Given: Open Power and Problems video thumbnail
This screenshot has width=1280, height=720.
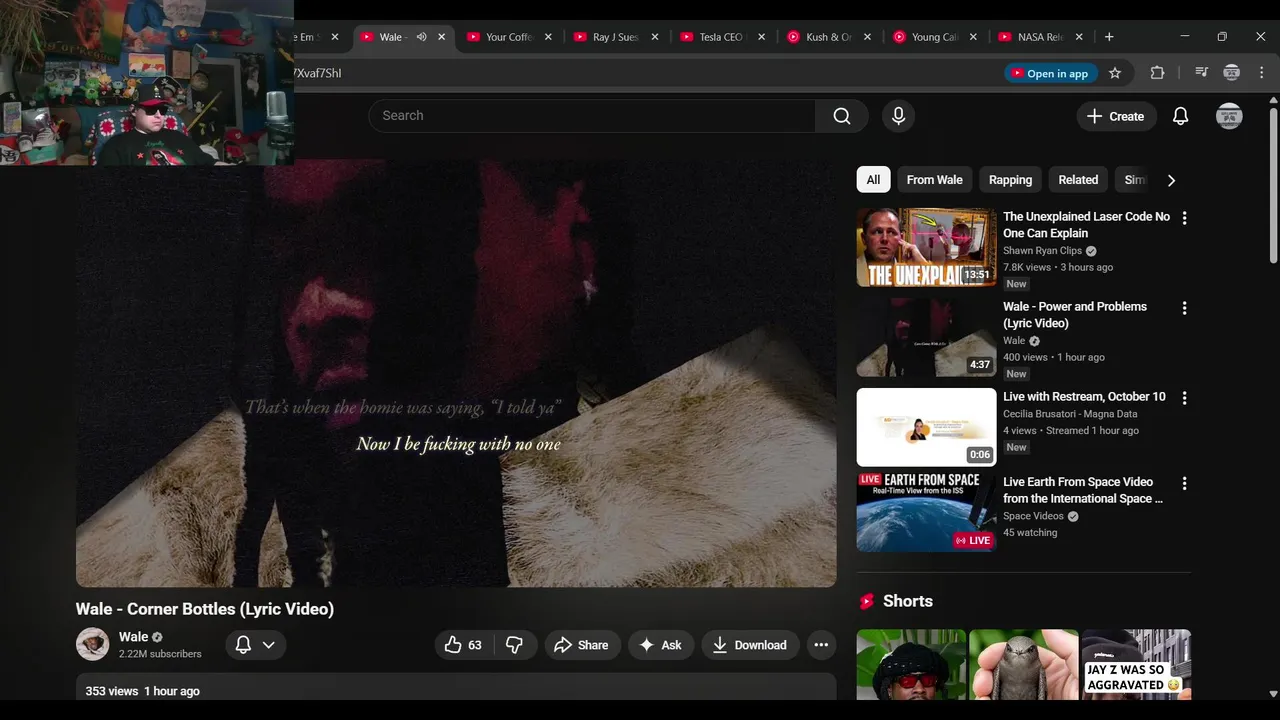Looking at the screenshot, I should (926, 337).
